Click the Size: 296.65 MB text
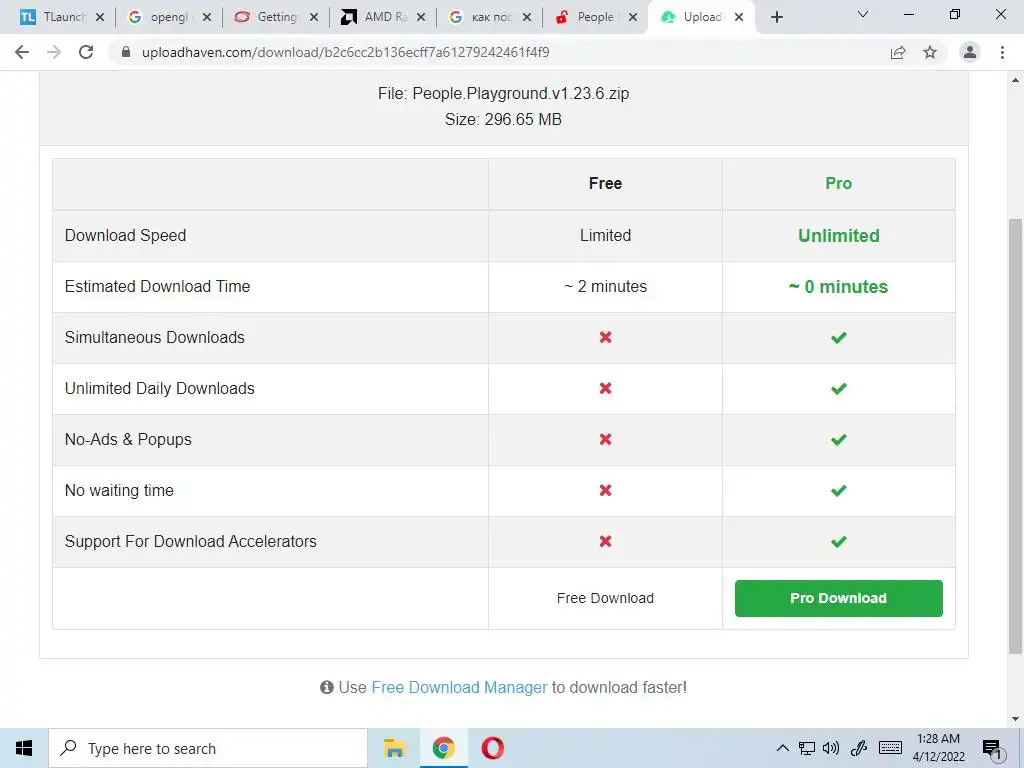This screenshot has height=768, width=1024. pyautogui.click(x=503, y=120)
